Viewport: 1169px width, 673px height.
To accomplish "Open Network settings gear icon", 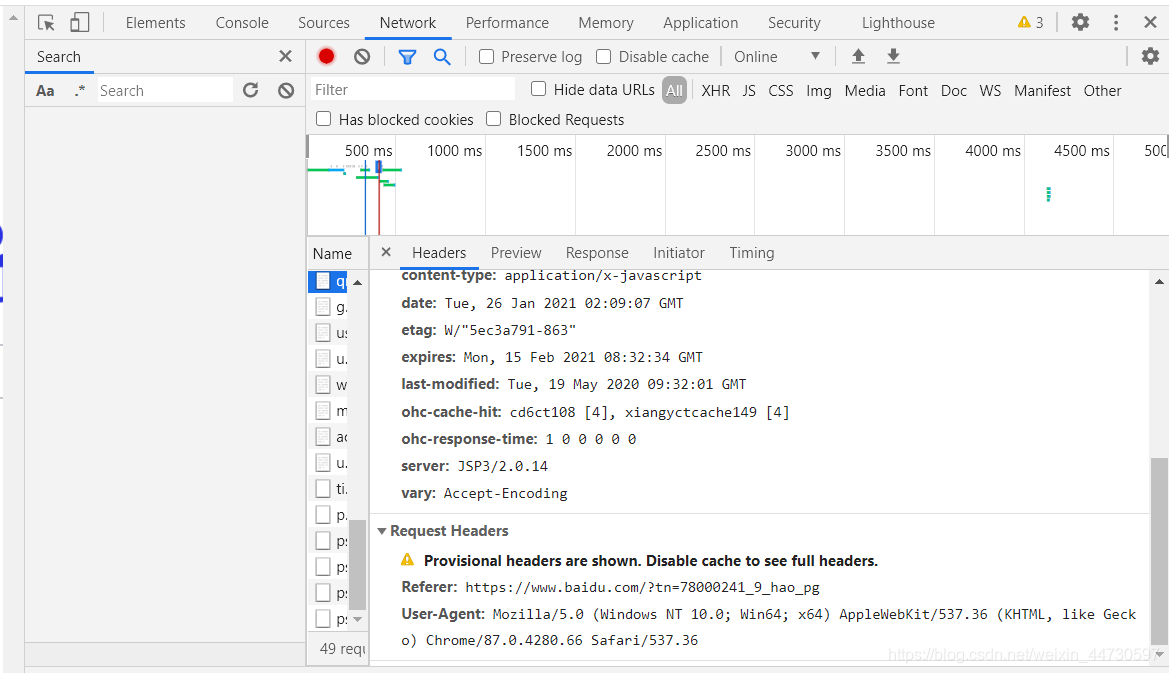I will click(1150, 56).
